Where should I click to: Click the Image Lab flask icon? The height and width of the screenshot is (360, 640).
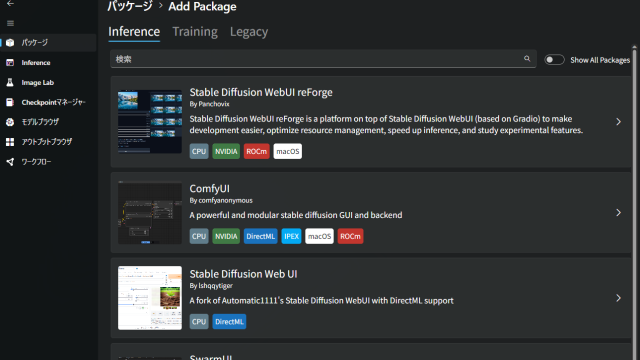point(10,82)
